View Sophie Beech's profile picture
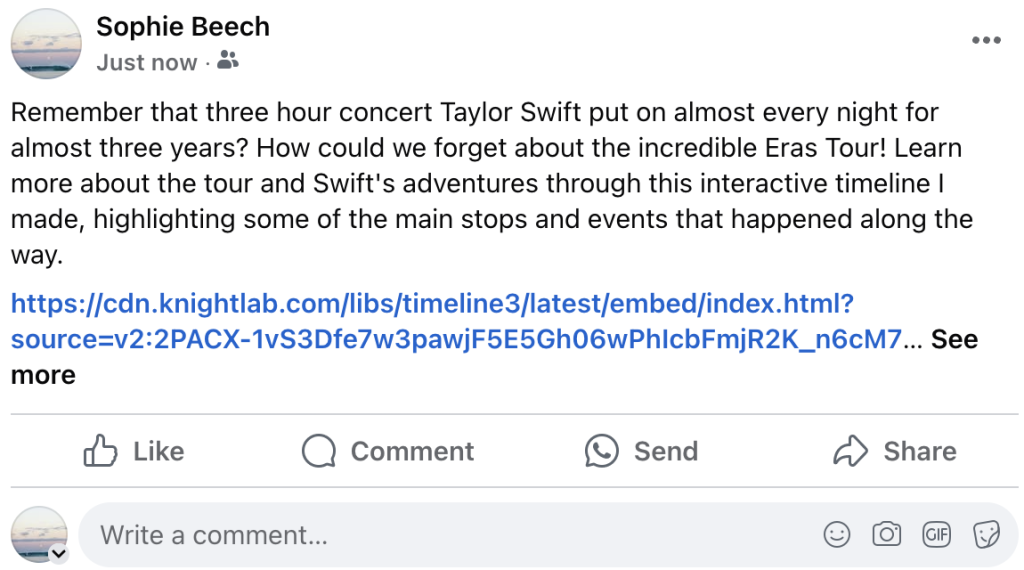 tap(46, 44)
